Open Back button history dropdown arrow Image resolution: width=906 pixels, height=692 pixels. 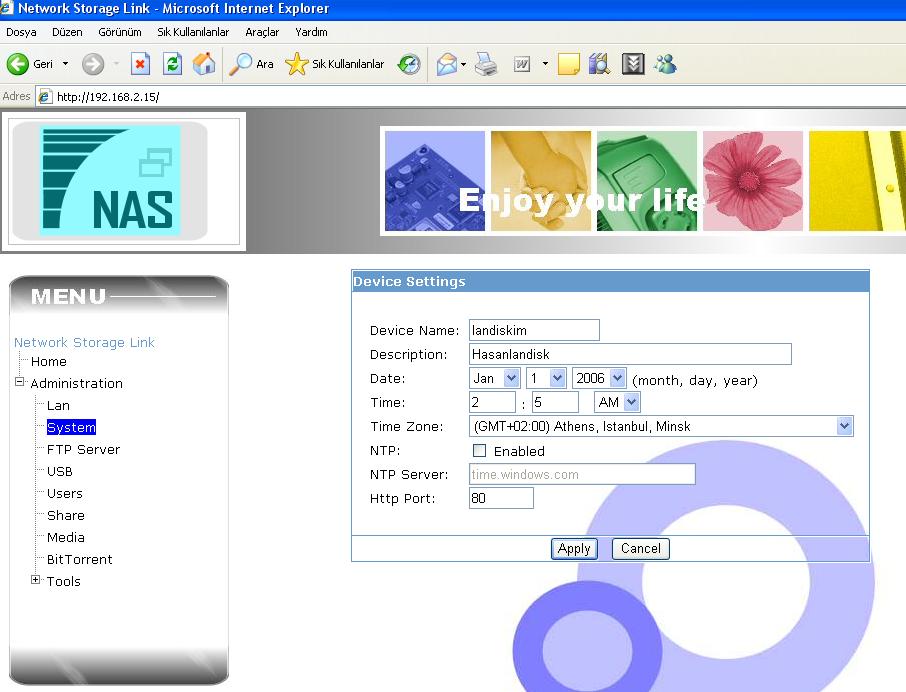(65, 64)
